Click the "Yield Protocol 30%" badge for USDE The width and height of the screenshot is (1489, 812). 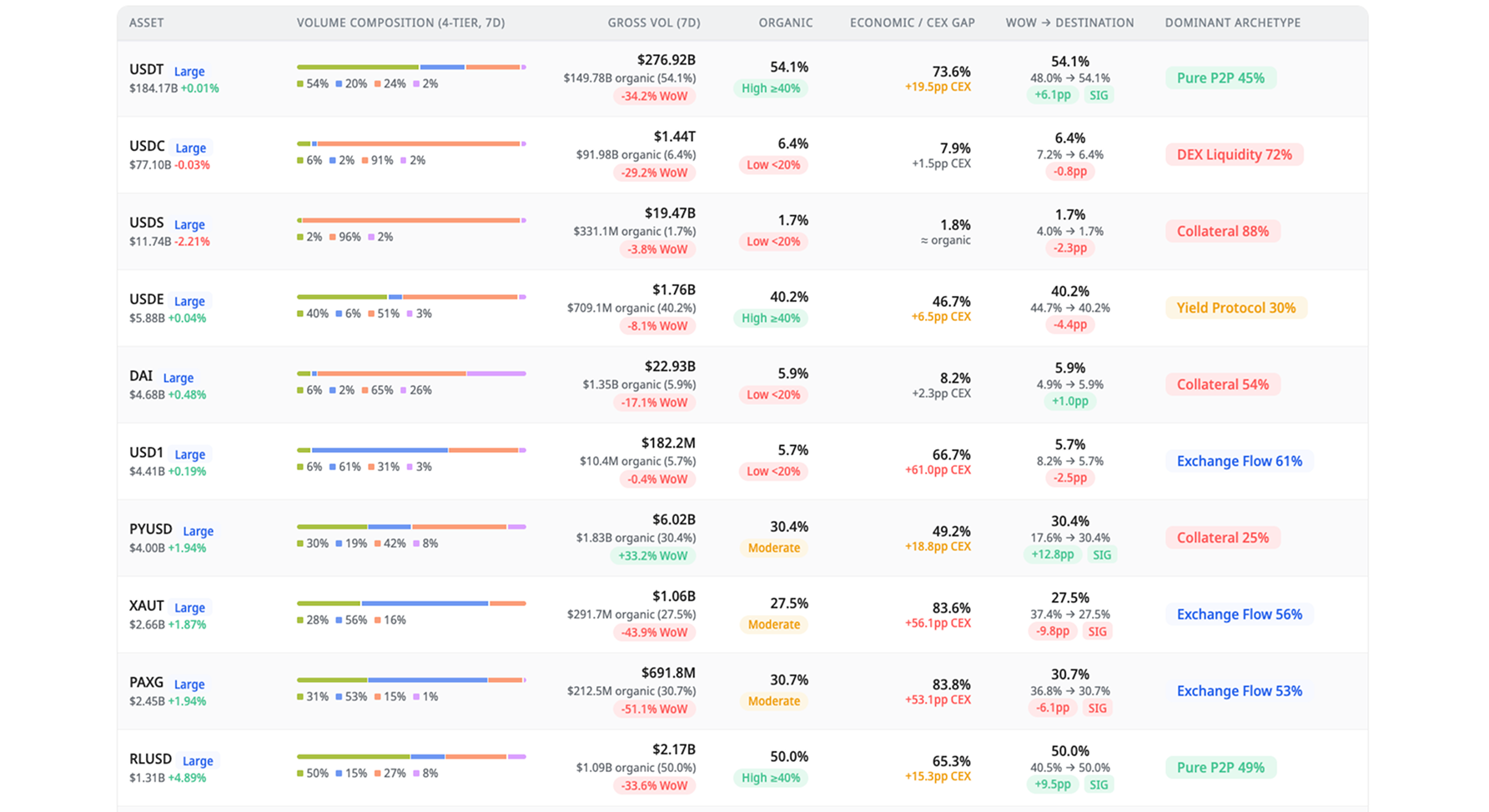(1235, 308)
